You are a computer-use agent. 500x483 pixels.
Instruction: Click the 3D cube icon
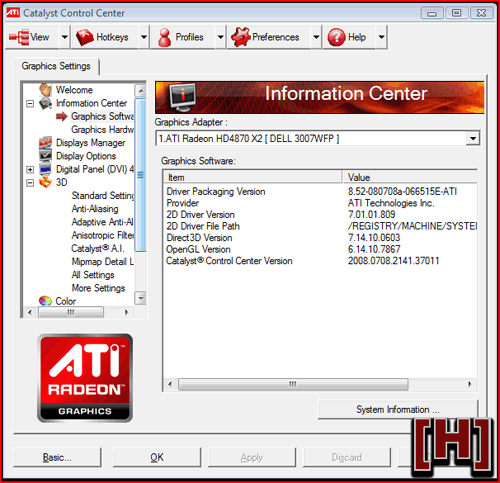click(x=45, y=182)
